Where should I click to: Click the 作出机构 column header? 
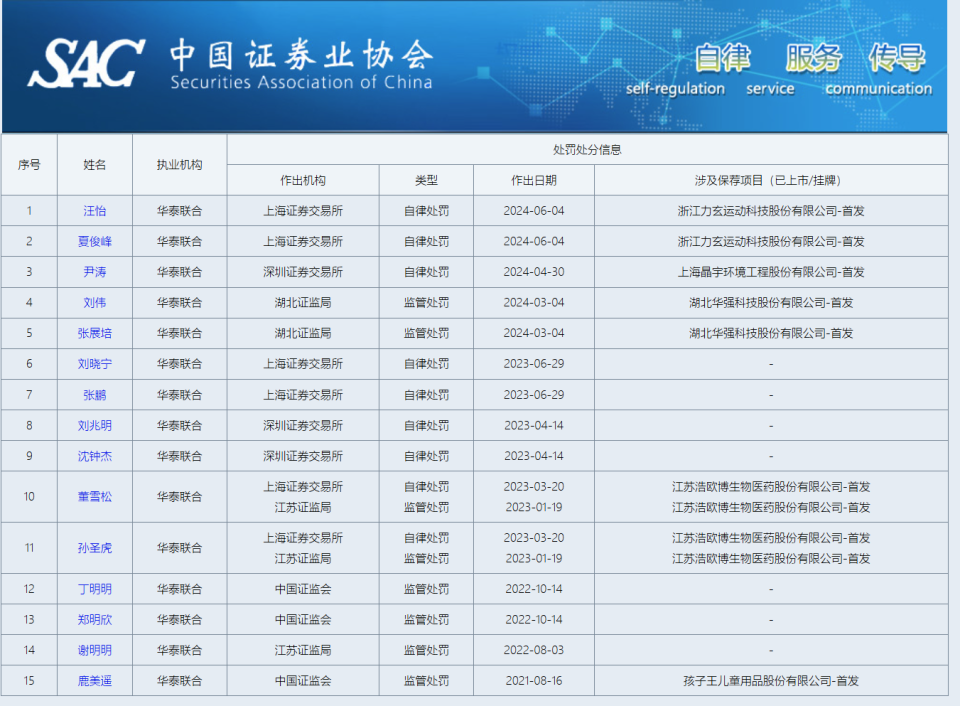(x=303, y=180)
